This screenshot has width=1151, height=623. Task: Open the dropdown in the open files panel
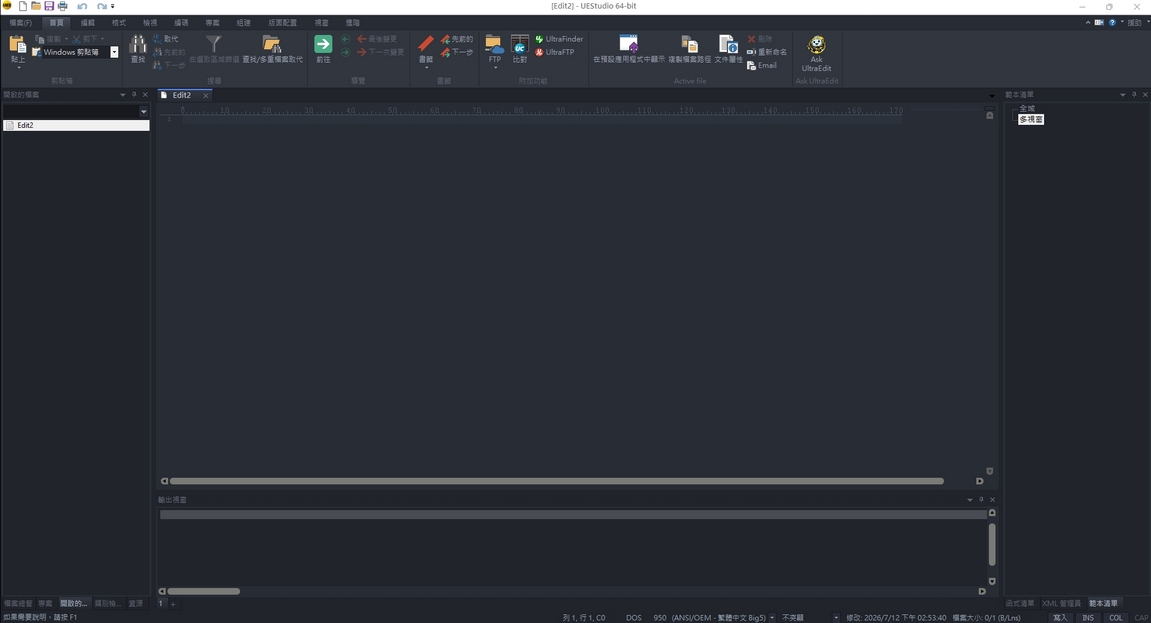coord(143,112)
